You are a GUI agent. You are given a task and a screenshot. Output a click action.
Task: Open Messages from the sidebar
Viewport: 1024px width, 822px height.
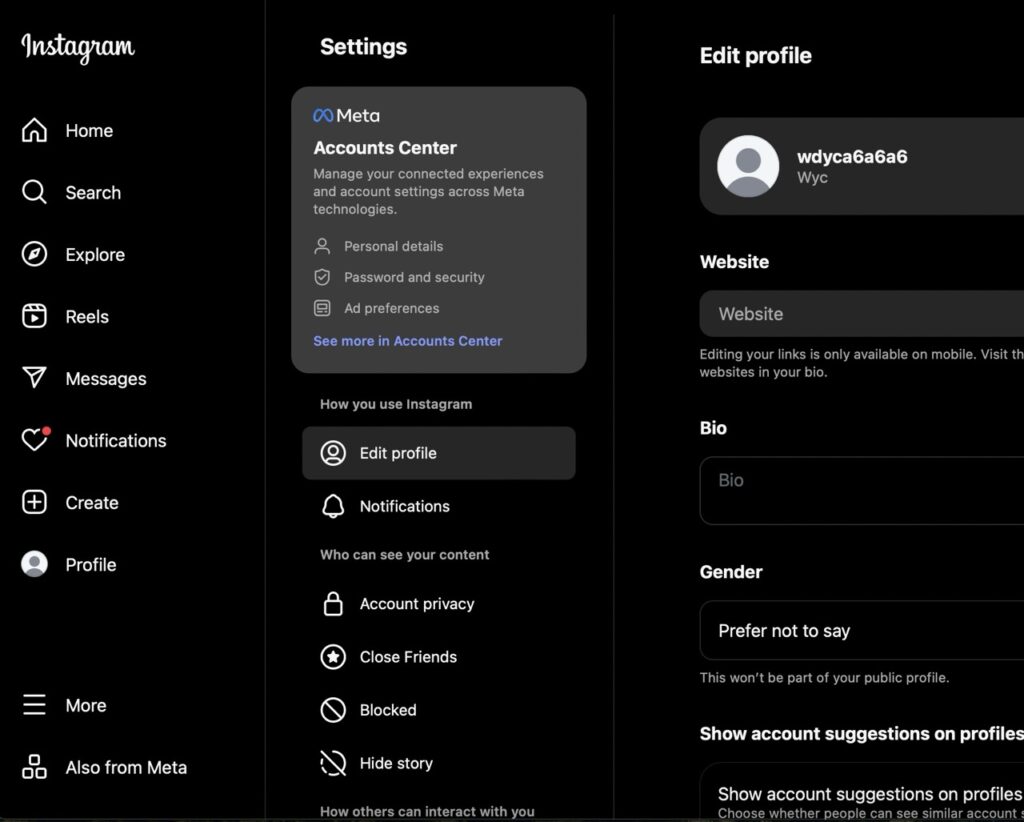point(106,379)
